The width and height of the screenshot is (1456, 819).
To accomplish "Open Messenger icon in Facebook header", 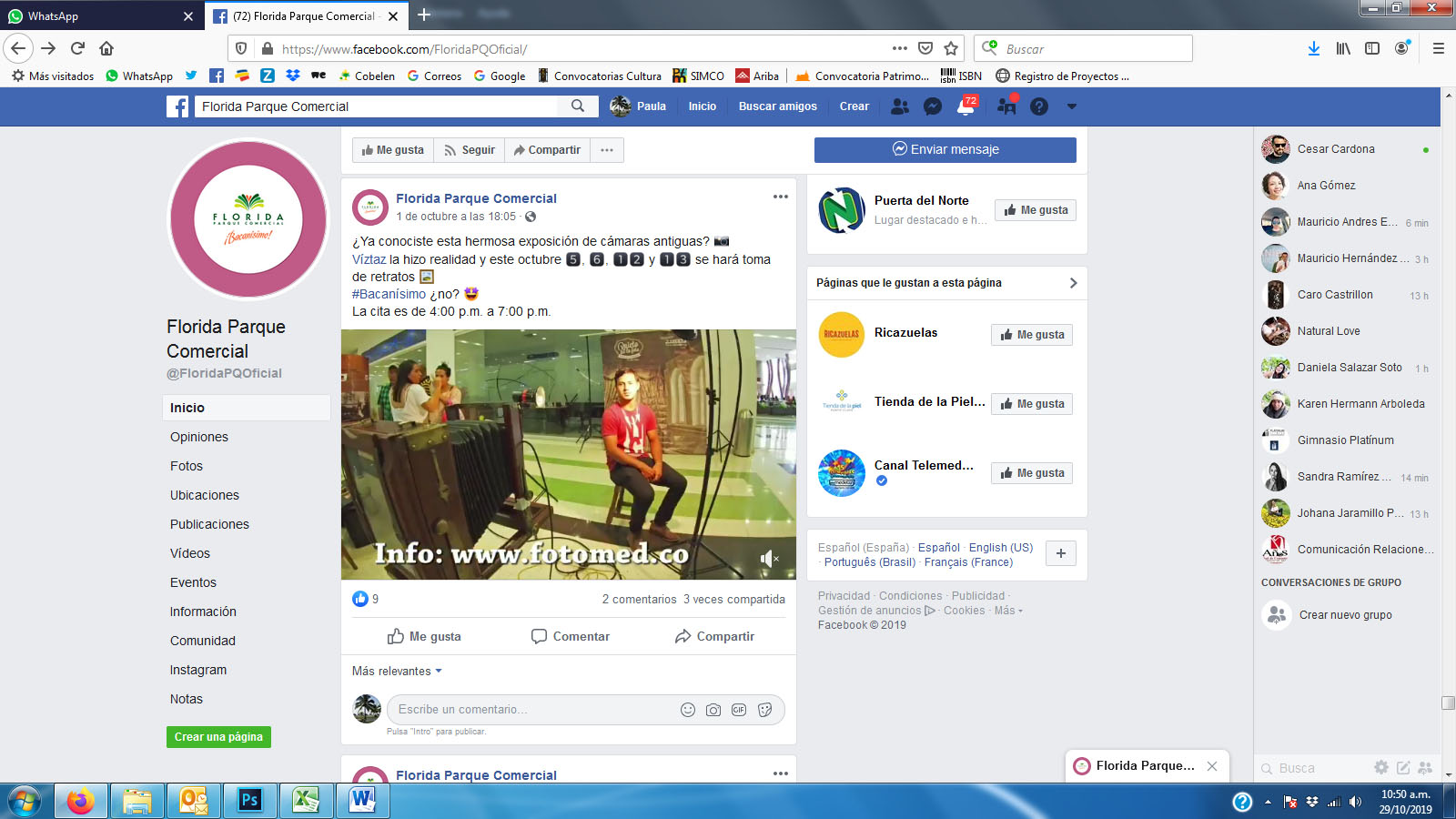I will click(x=933, y=106).
